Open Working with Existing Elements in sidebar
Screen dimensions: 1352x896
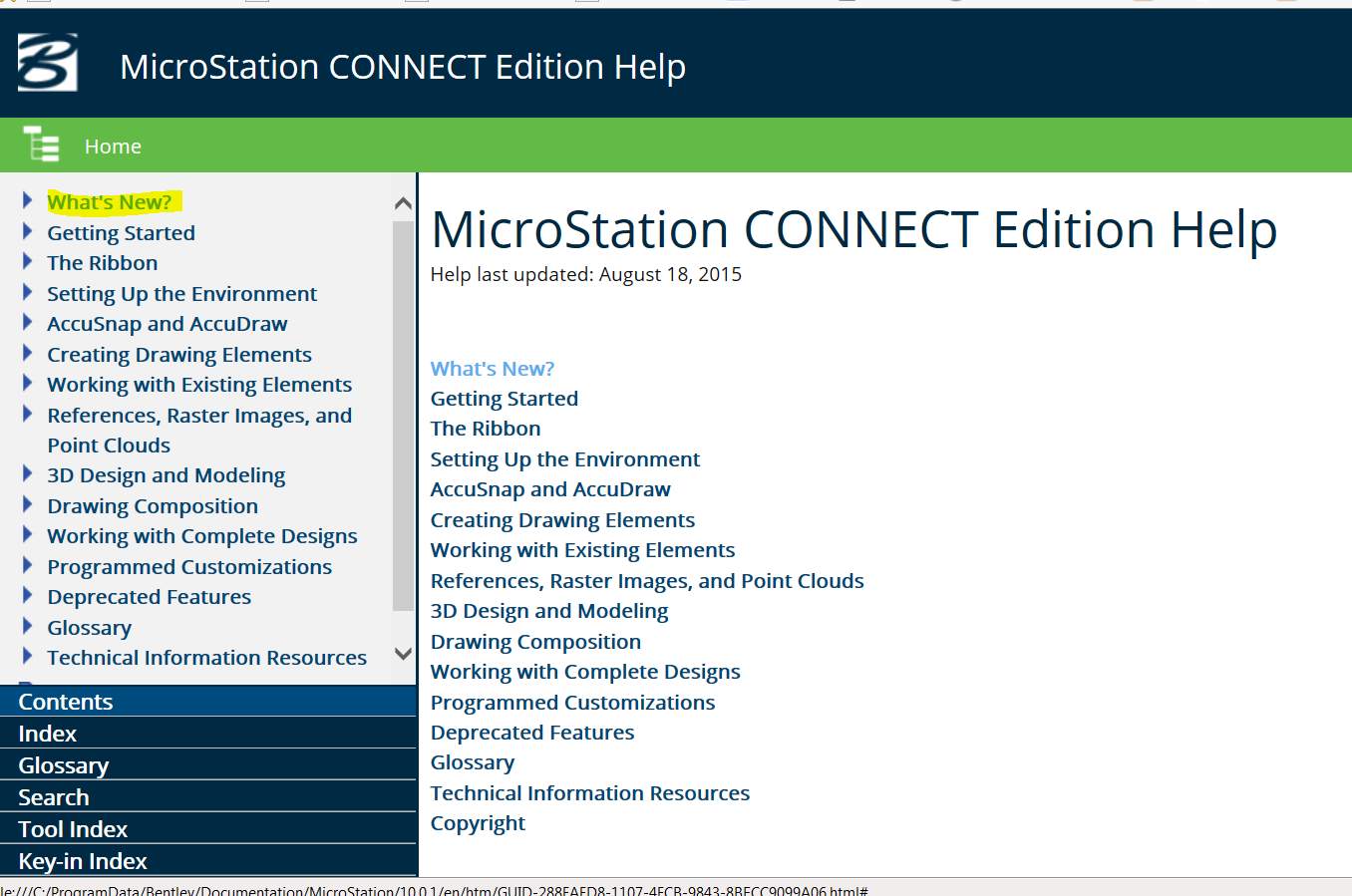point(199,385)
